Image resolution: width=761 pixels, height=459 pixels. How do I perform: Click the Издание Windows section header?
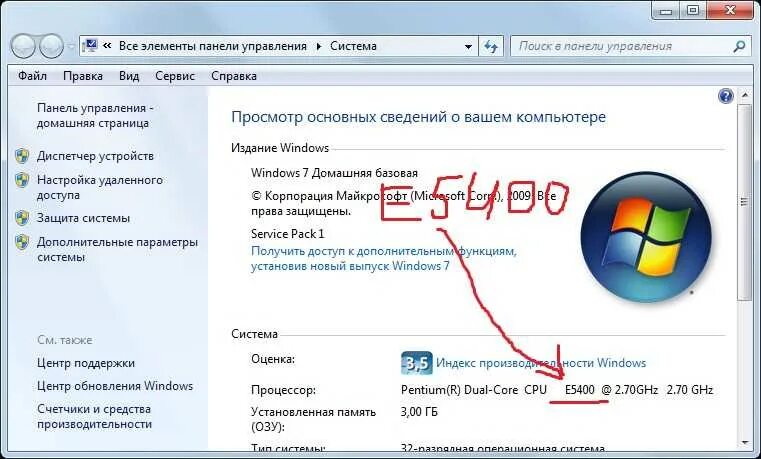click(280, 148)
